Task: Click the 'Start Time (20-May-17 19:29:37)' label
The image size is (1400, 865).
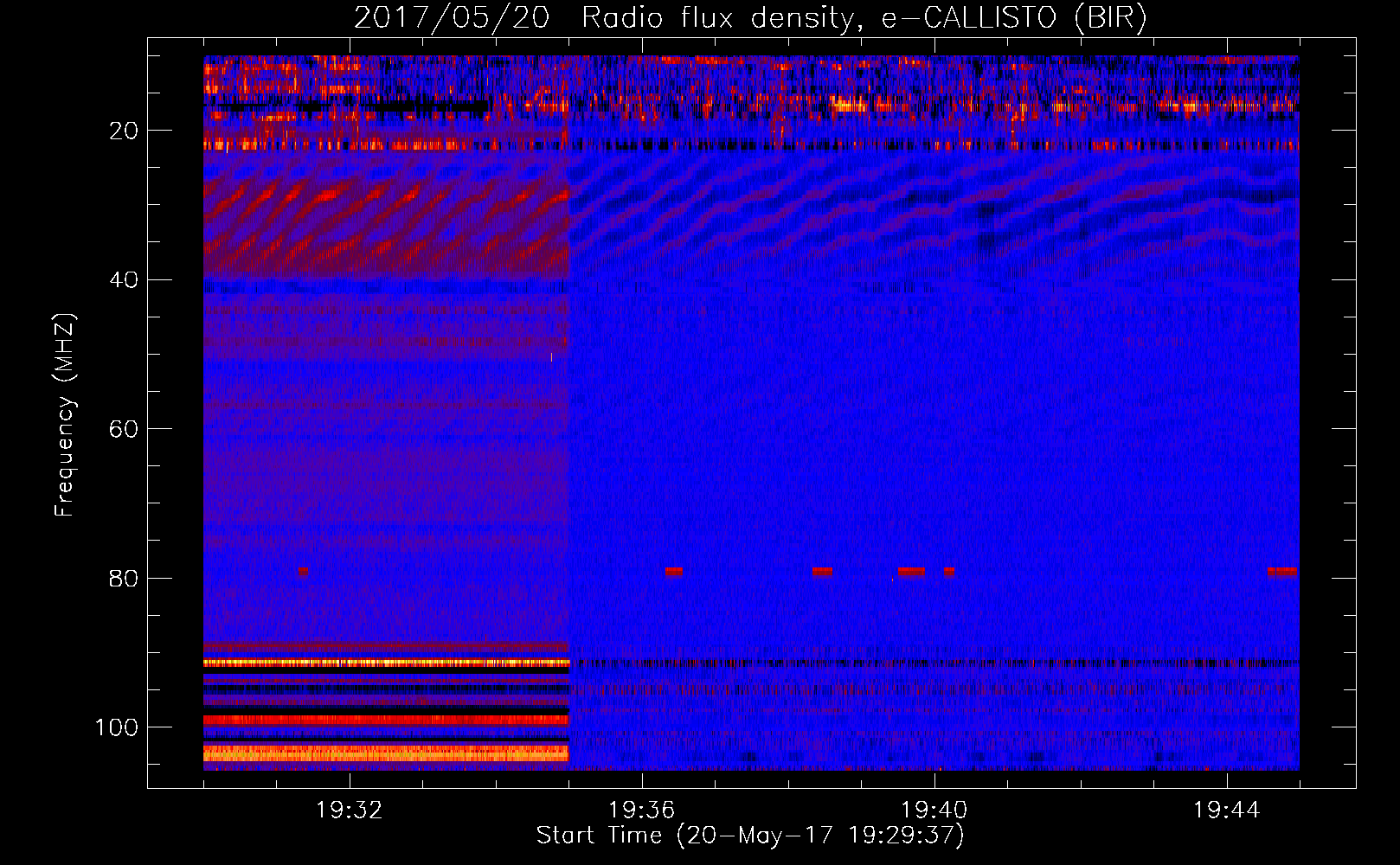Action: (750, 836)
